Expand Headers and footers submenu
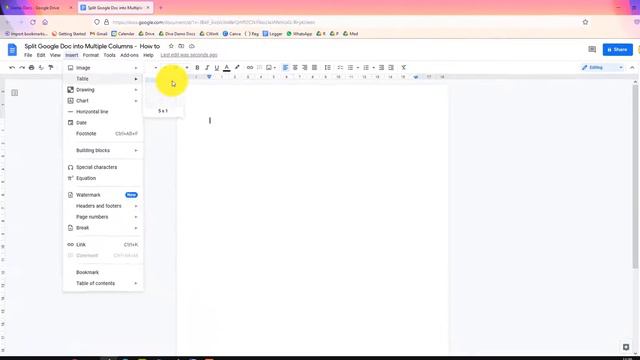This screenshot has height=360, width=640. (x=103, y=206)
